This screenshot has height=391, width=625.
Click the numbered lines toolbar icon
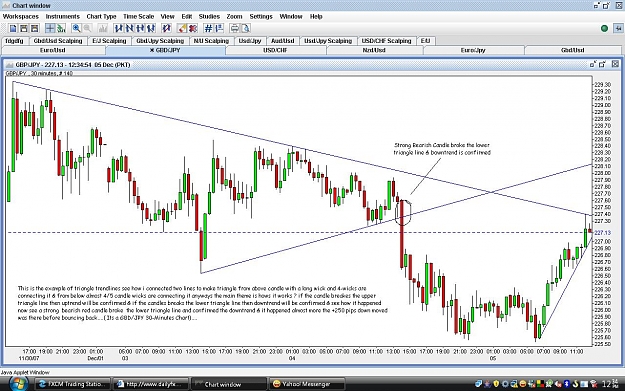pos(219,28)
